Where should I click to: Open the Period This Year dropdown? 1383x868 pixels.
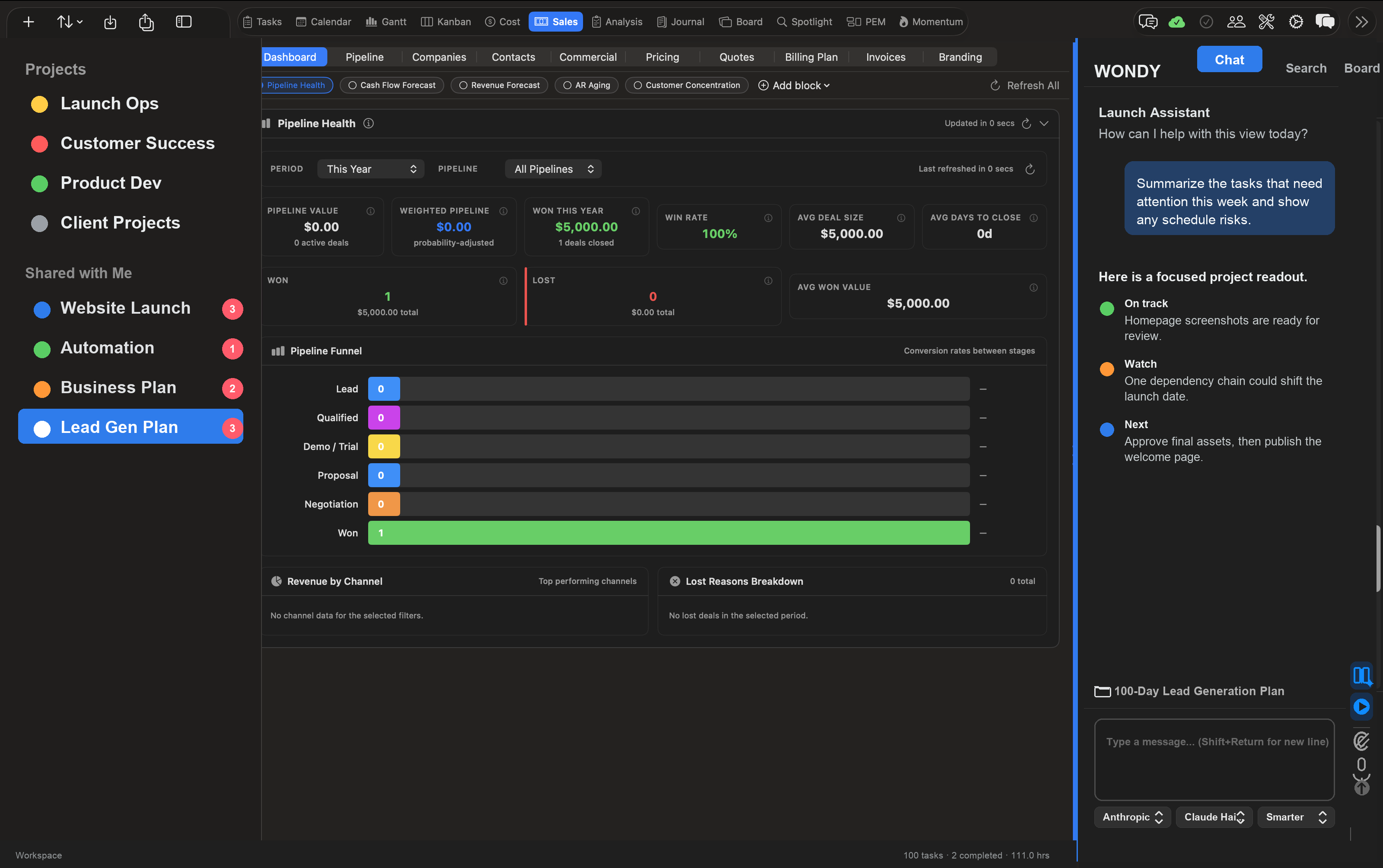(x=370, y=169)
